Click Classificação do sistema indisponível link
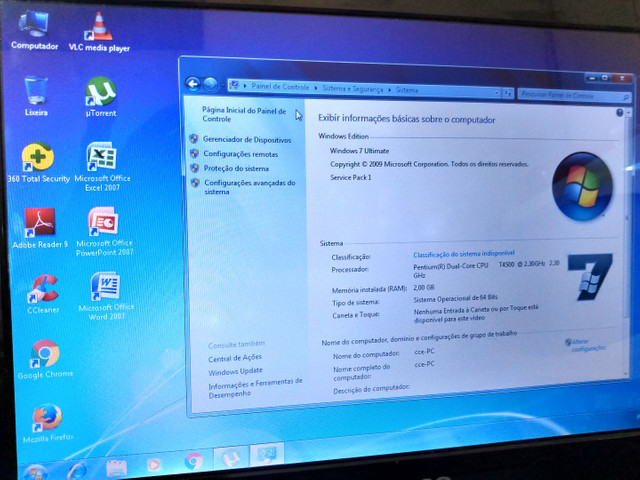 coord(464,254)
